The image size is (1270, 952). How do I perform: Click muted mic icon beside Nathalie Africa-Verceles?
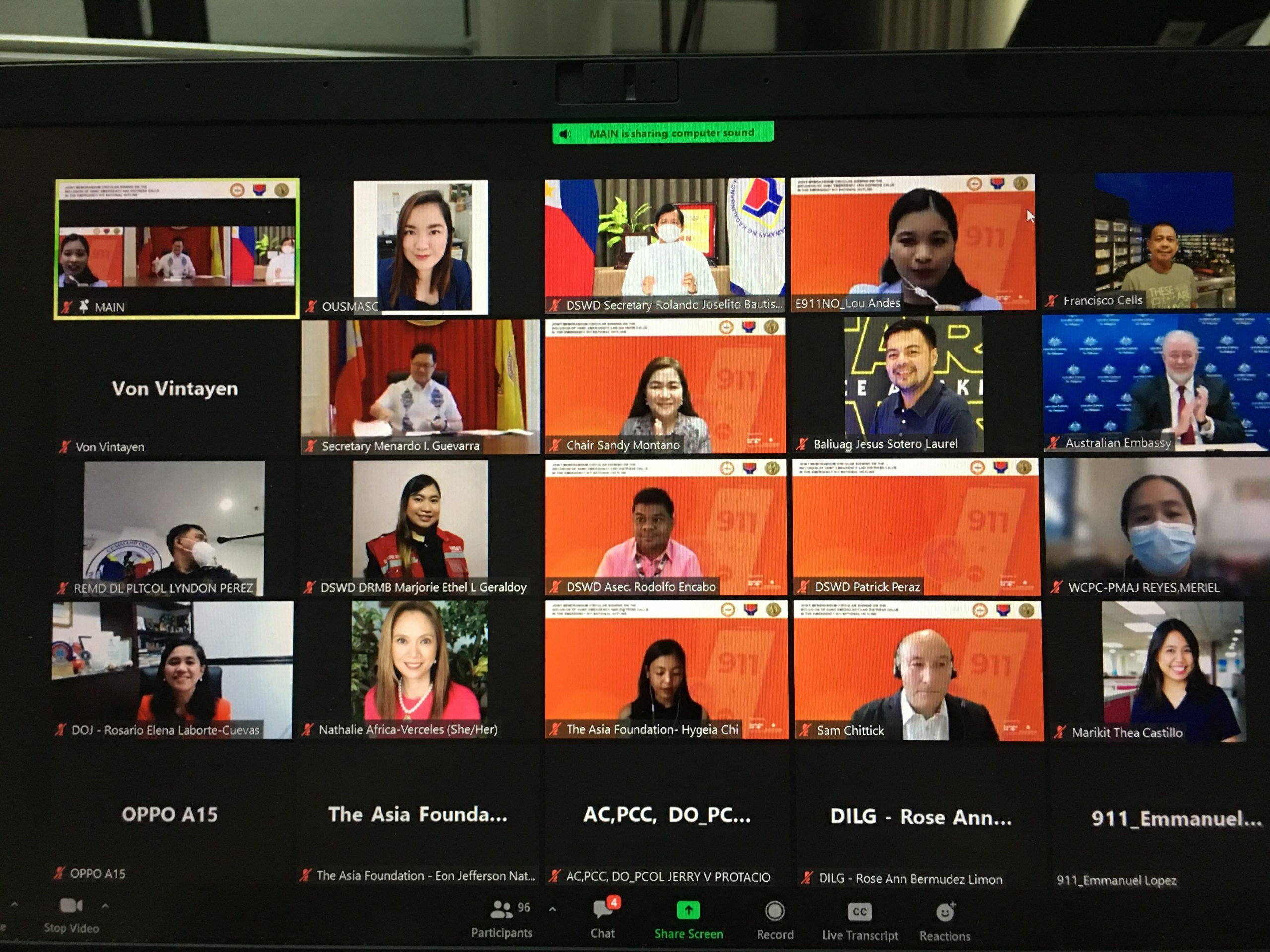click(x=307, y=729)
